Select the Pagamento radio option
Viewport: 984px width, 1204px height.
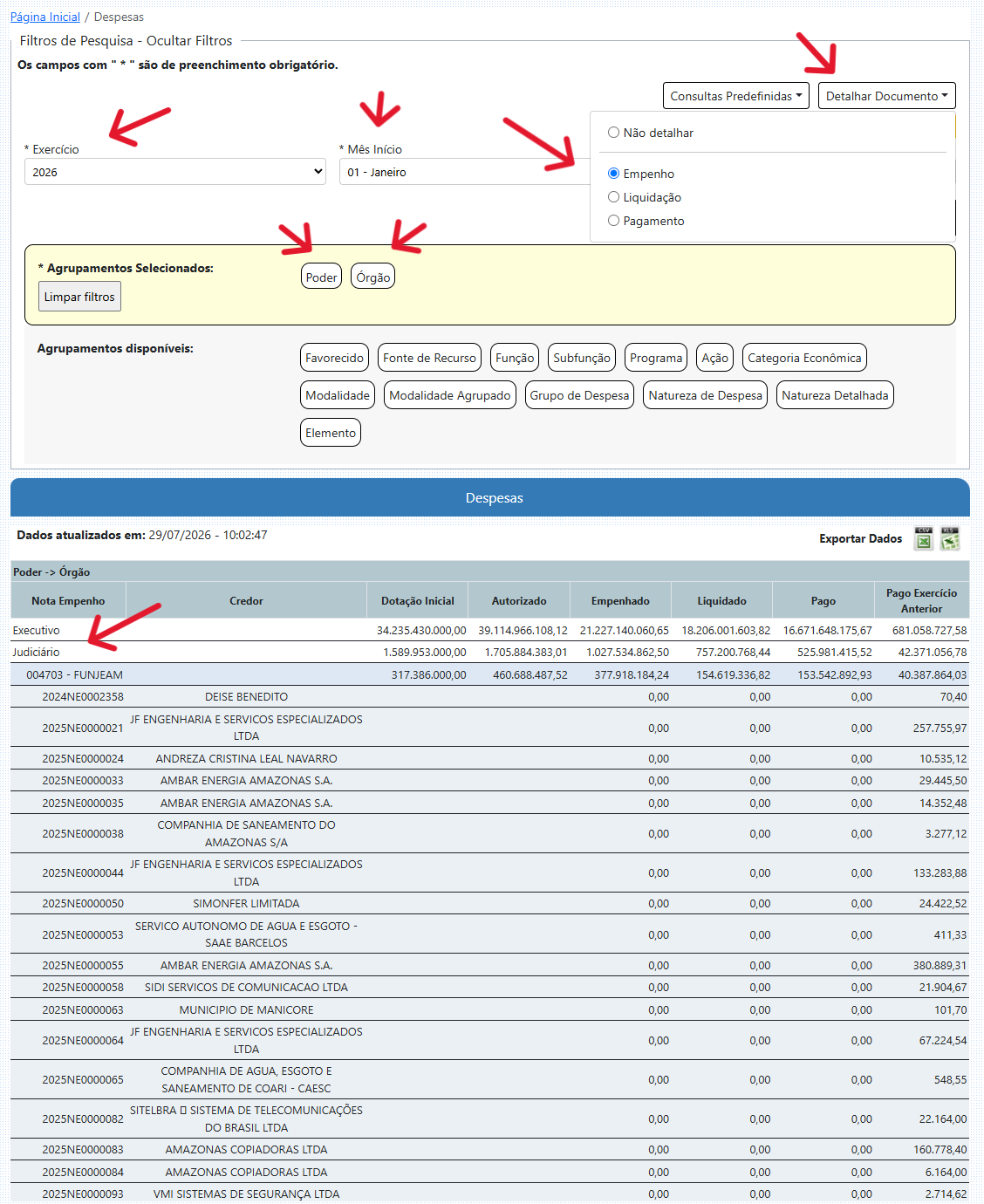click(613, 221)
